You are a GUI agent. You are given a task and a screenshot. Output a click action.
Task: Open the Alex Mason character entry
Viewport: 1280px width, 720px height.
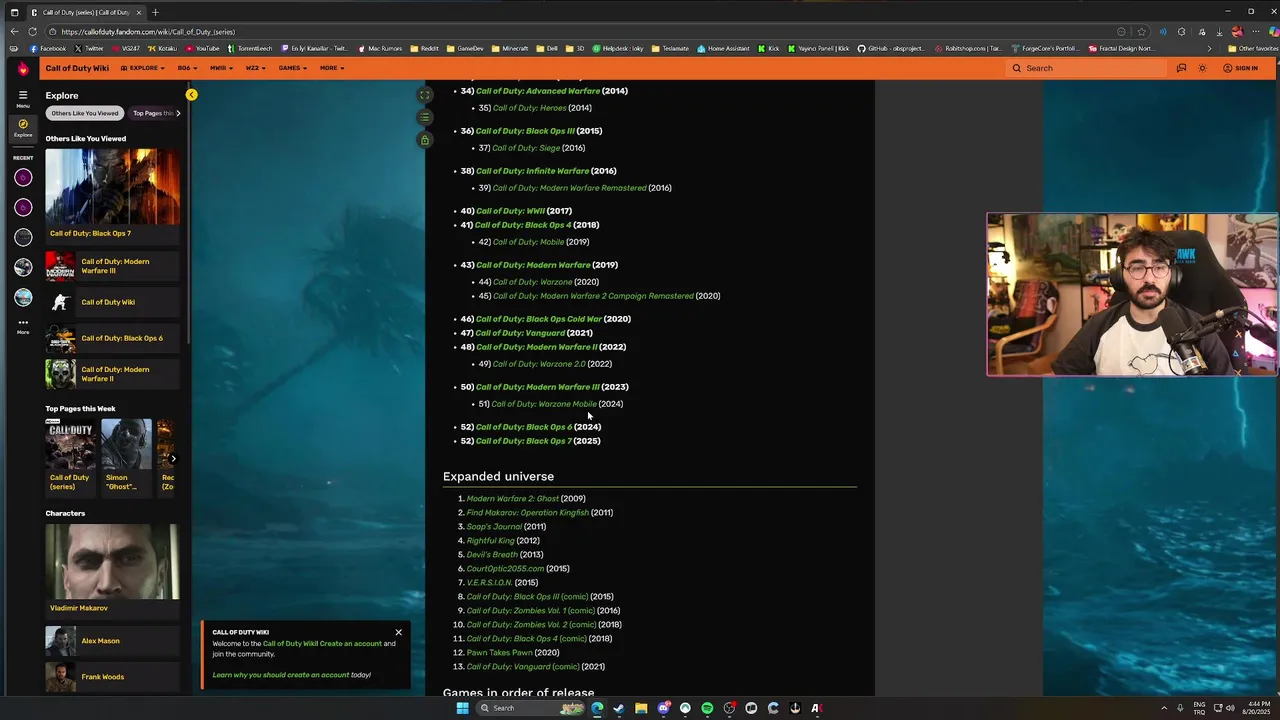point(112,641)
